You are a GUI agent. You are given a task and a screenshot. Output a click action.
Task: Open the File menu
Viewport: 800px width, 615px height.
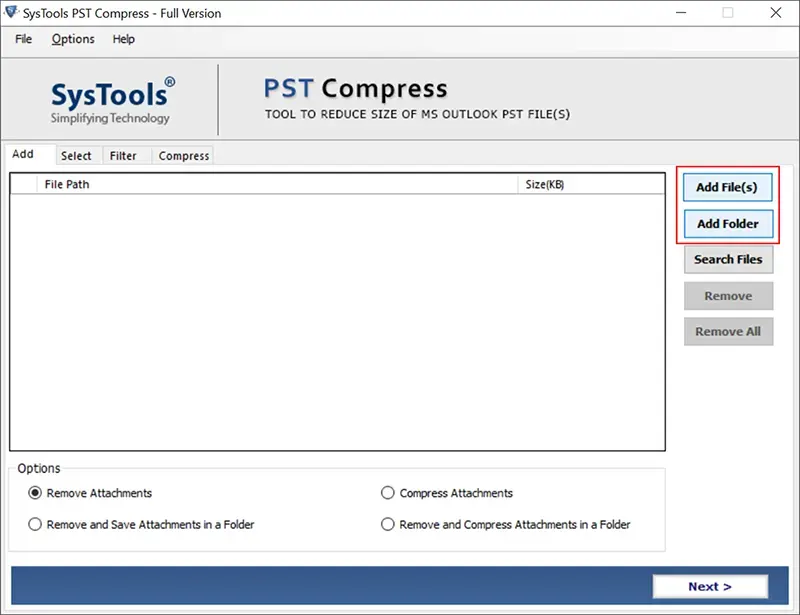(23, 39)
